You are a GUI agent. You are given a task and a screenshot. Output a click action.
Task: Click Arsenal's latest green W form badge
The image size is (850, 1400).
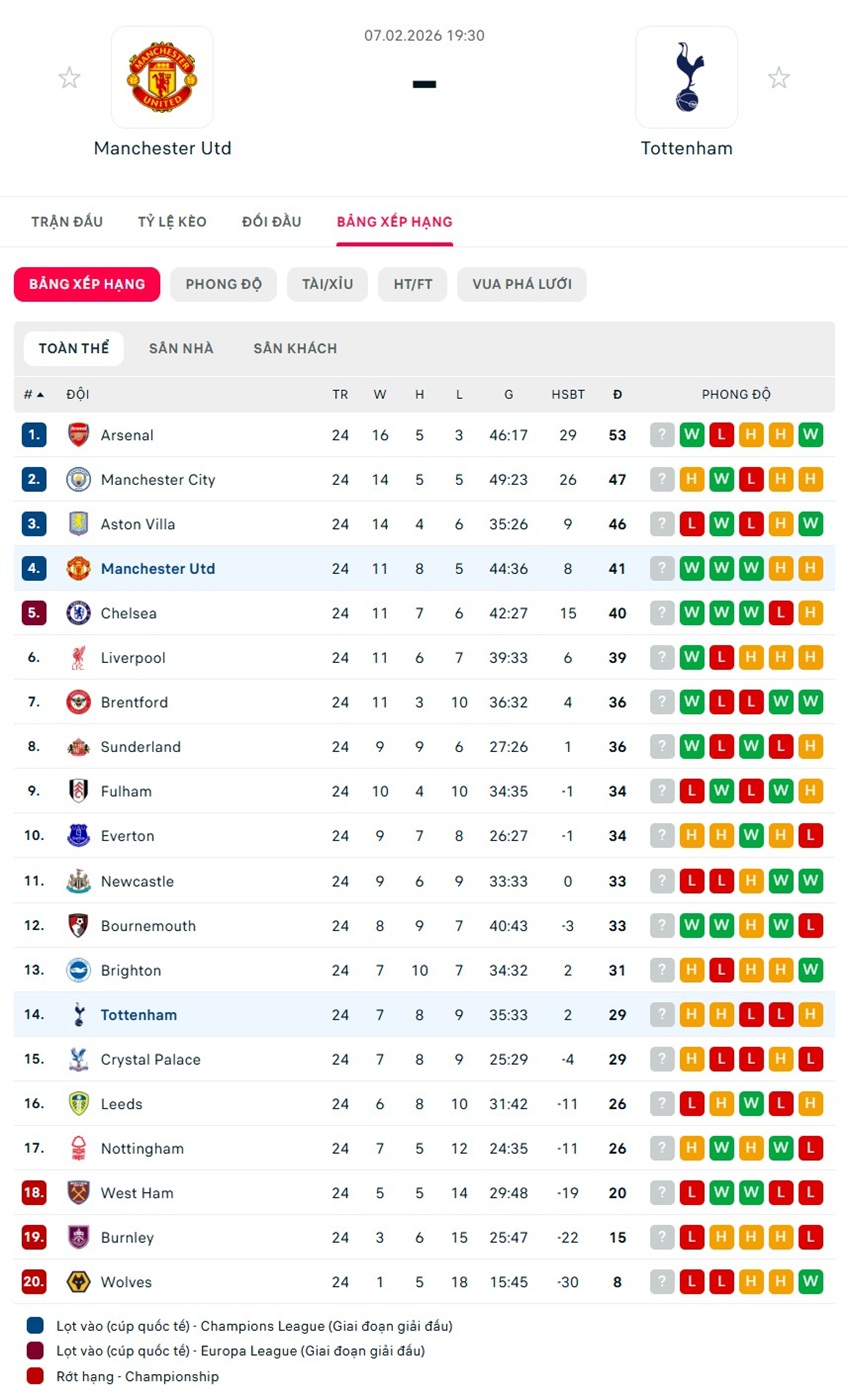[x=811, y=435]
